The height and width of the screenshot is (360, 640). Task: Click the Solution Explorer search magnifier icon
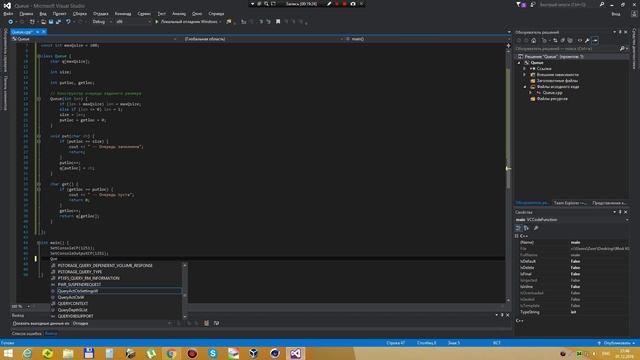pyautogui.click(x=622, y=49)
